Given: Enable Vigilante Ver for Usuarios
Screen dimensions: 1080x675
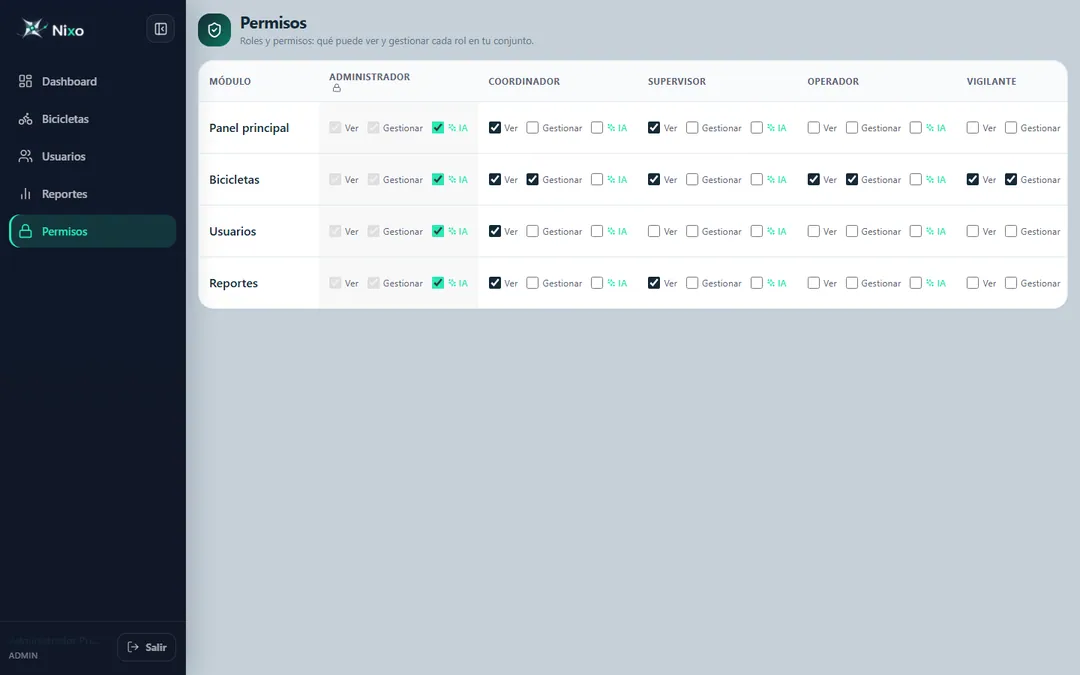Looking at the screenshot, I should (973, 231).
